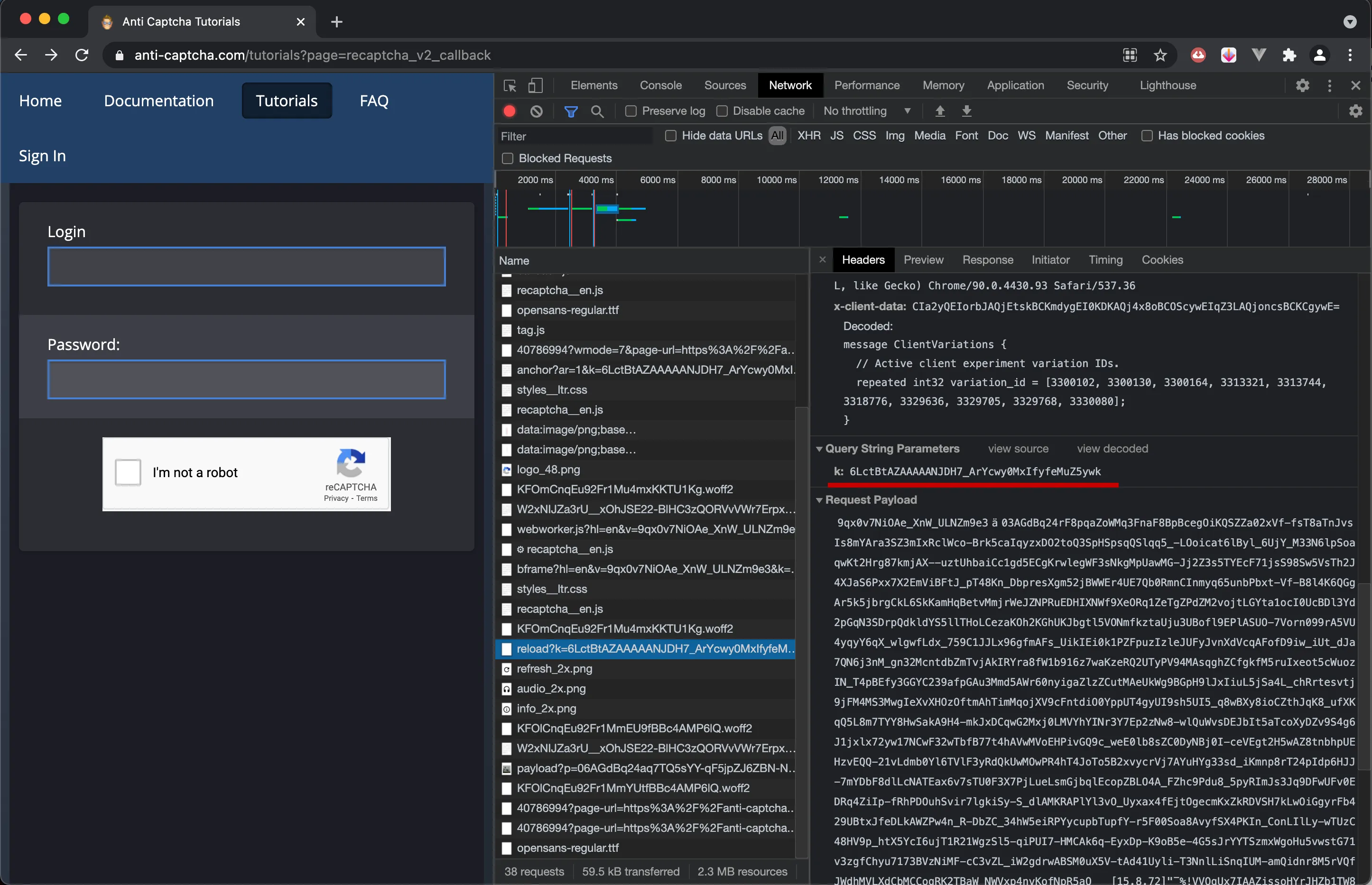1372x885 pixels.
Task: Click the request list vertical scrollbar
Action: (x=802, y=632)
